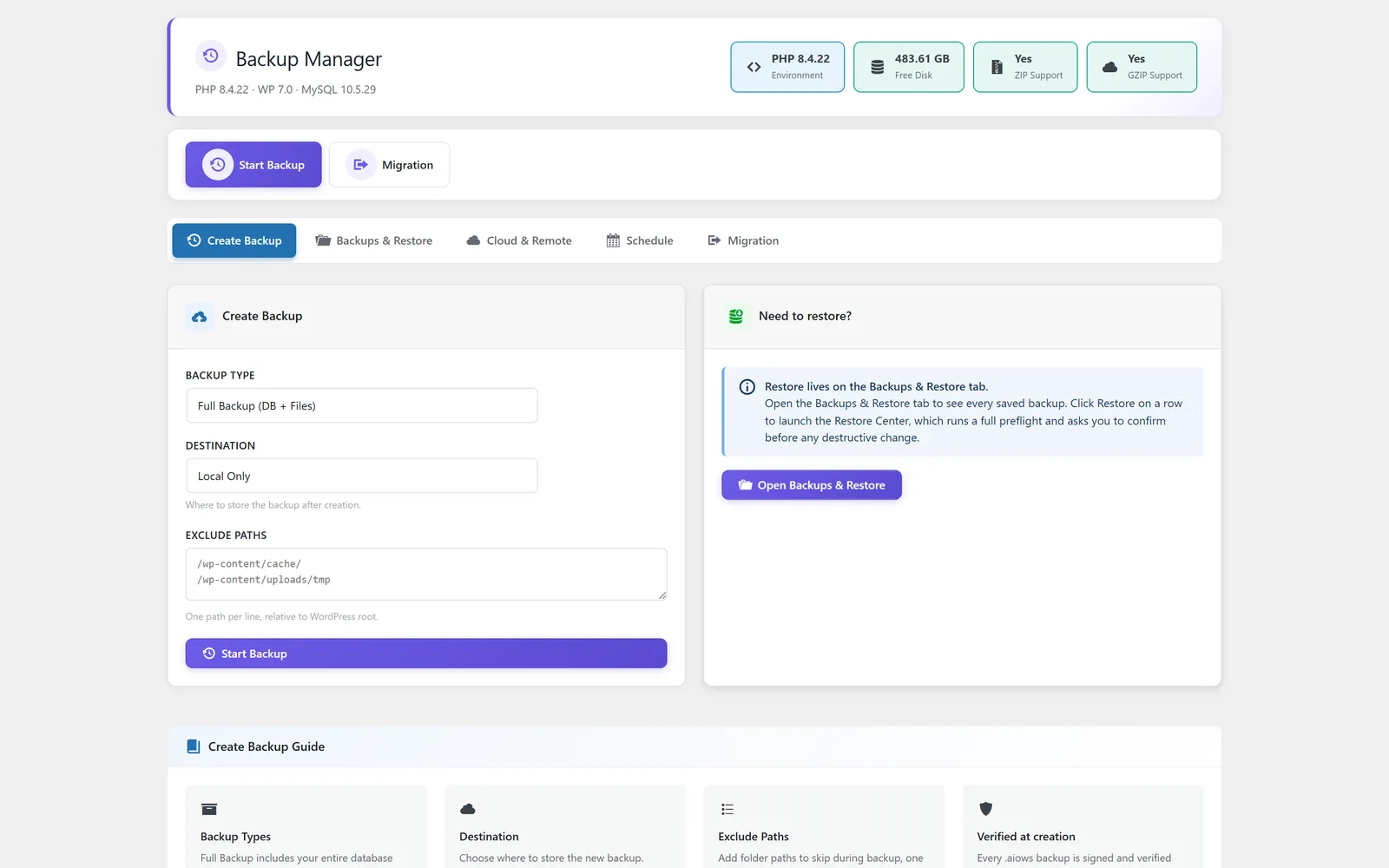Click the Verified at creation card title
The width and height of the screenshot is (1389, 868).
pos(1026,837)
